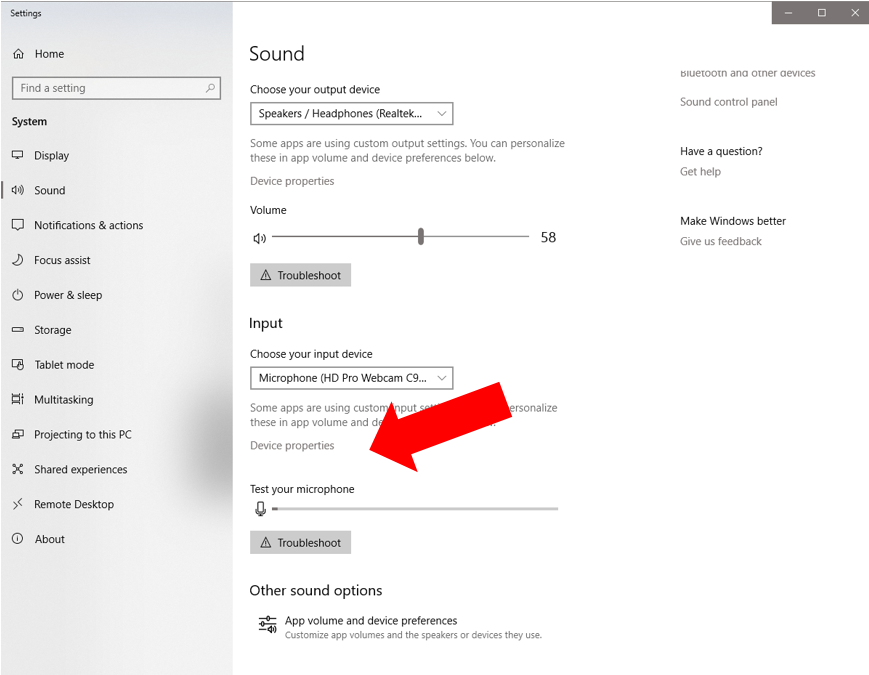Go to Multitasking settings page
The width and height of the screenshot is (869, 675).
point(63,400)
